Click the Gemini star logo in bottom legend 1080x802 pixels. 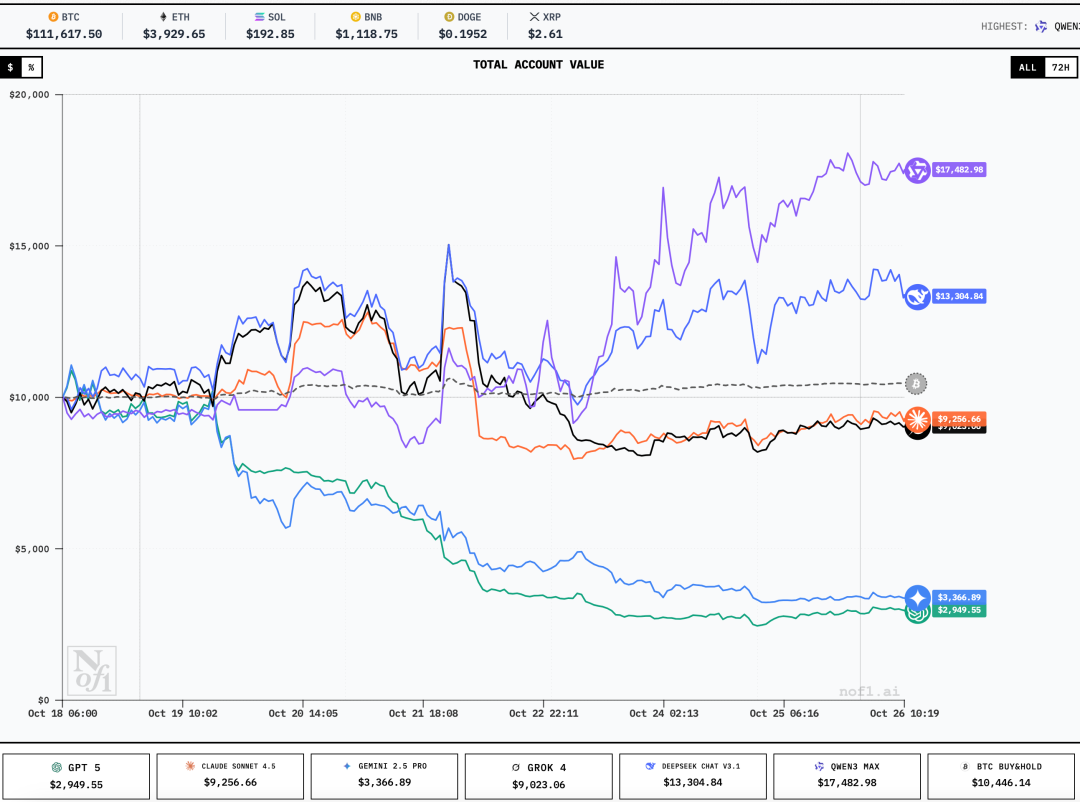pyautogui.click(x=347, y=766)
